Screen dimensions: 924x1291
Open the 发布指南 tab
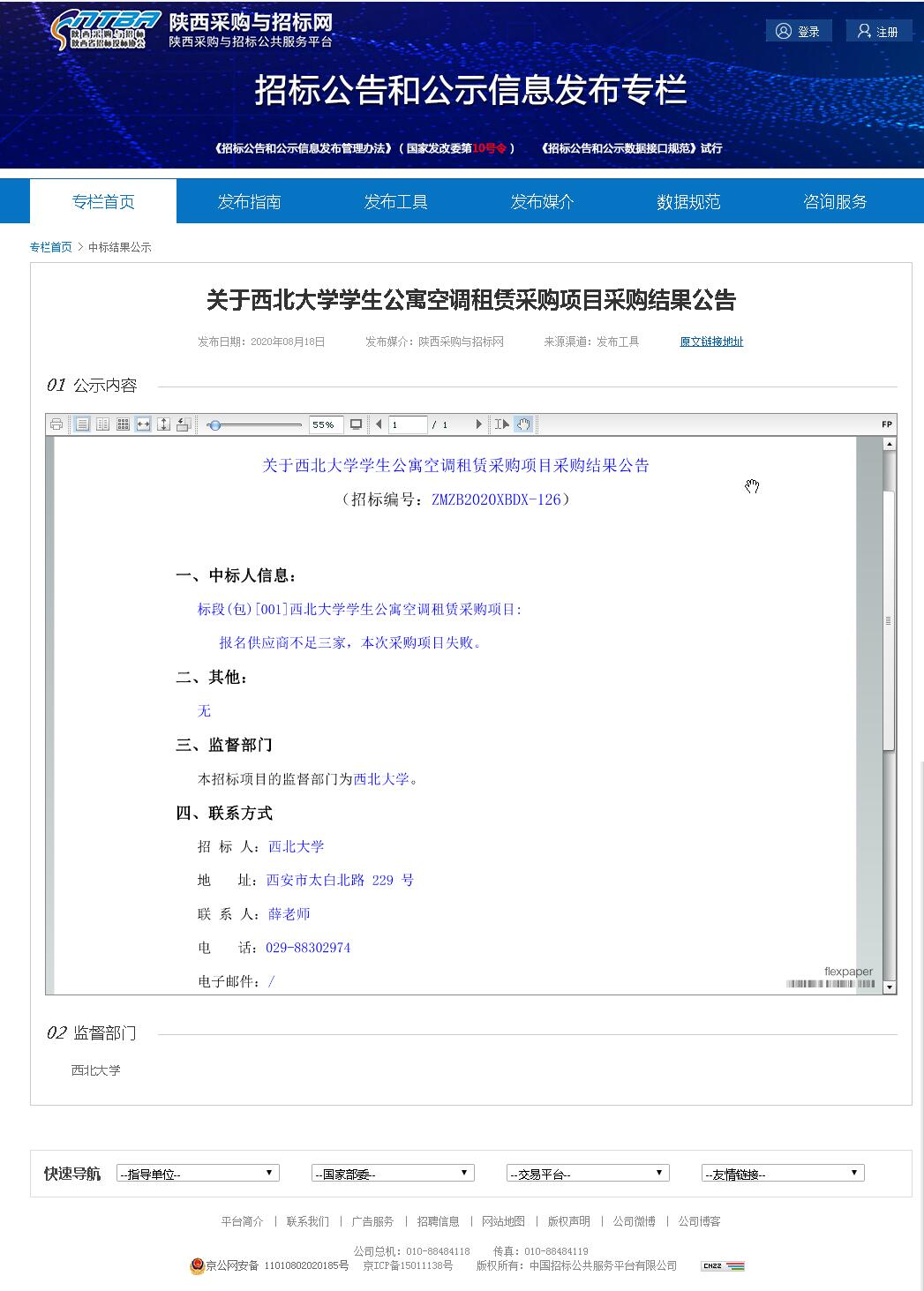tap(249, 202)
